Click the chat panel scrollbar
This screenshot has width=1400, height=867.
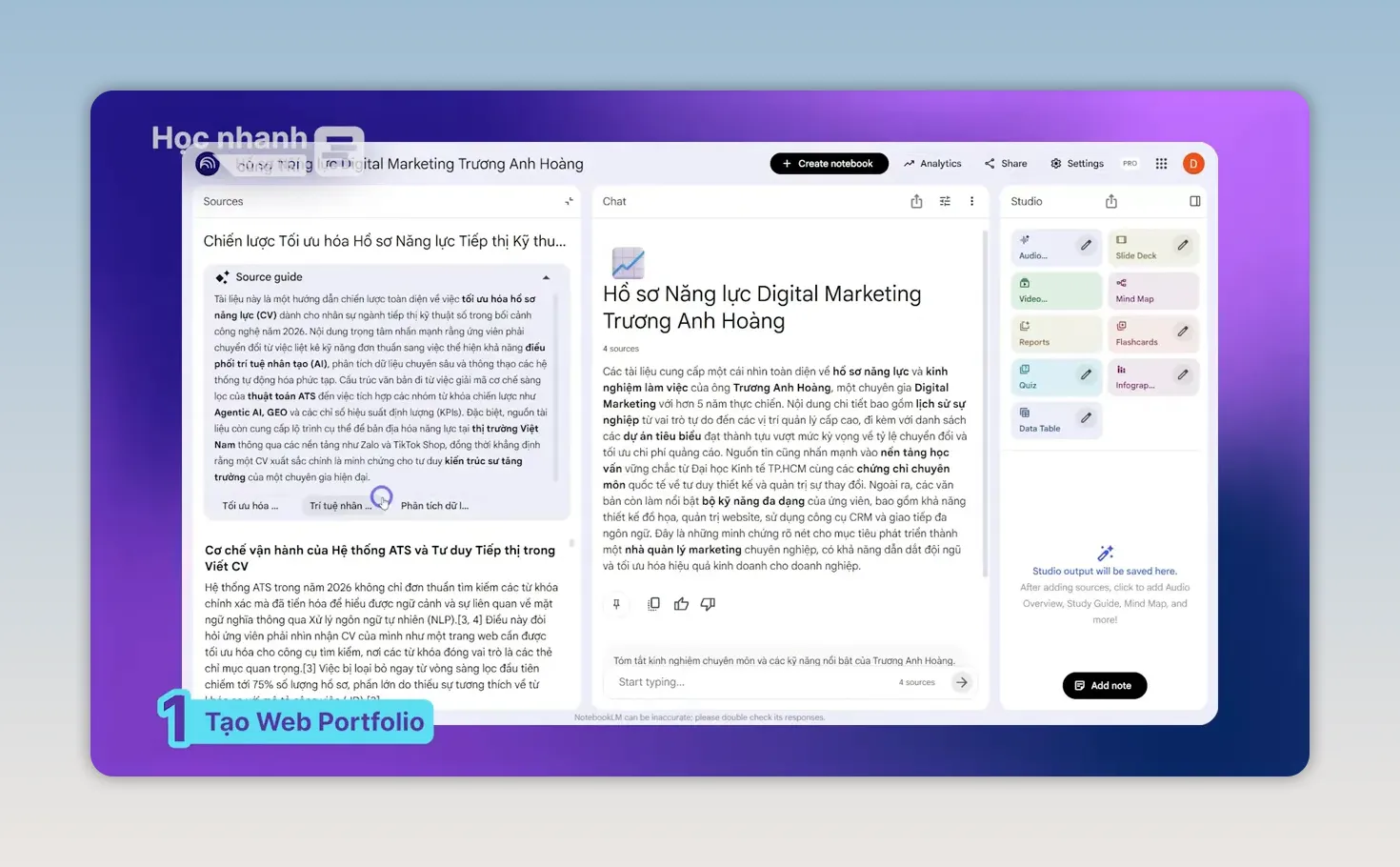[x=985, y=402]
